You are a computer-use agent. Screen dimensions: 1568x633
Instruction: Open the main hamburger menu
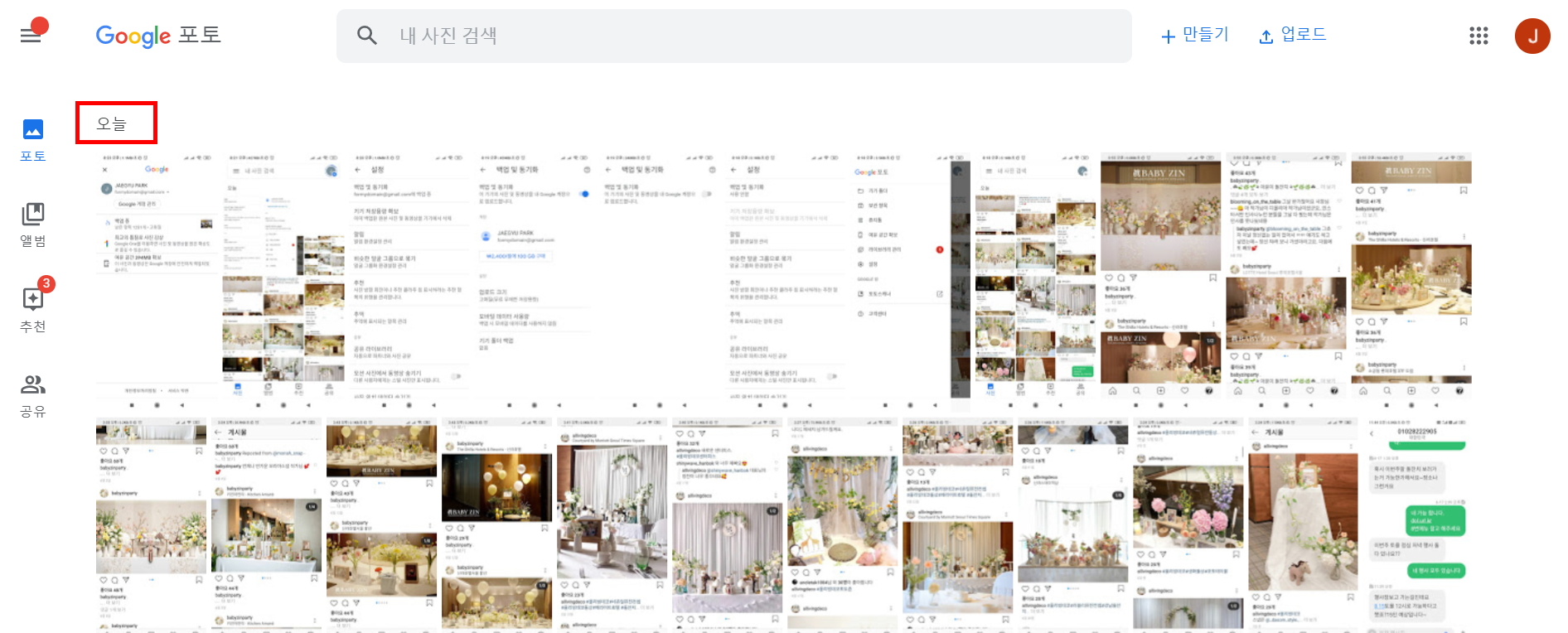(x=31, y=36)
